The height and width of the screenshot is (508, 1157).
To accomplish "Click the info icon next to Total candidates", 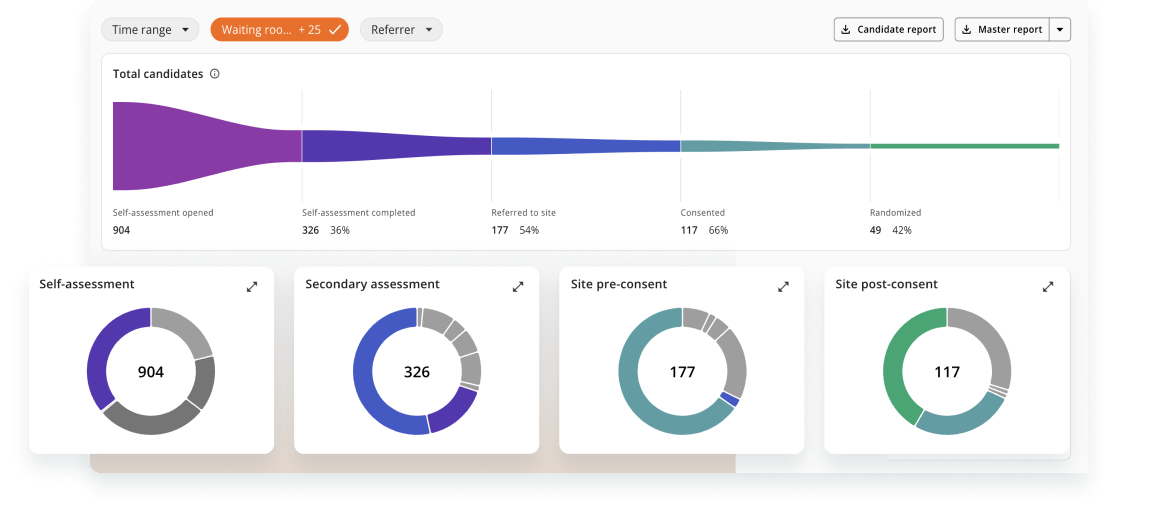I will pos(215,74).
